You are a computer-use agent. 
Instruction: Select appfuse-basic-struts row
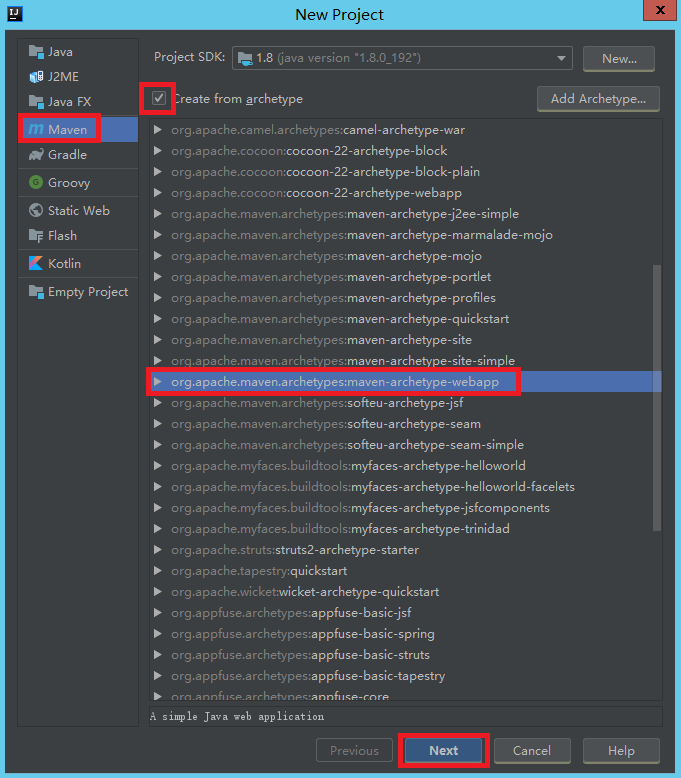pos(406,655)
